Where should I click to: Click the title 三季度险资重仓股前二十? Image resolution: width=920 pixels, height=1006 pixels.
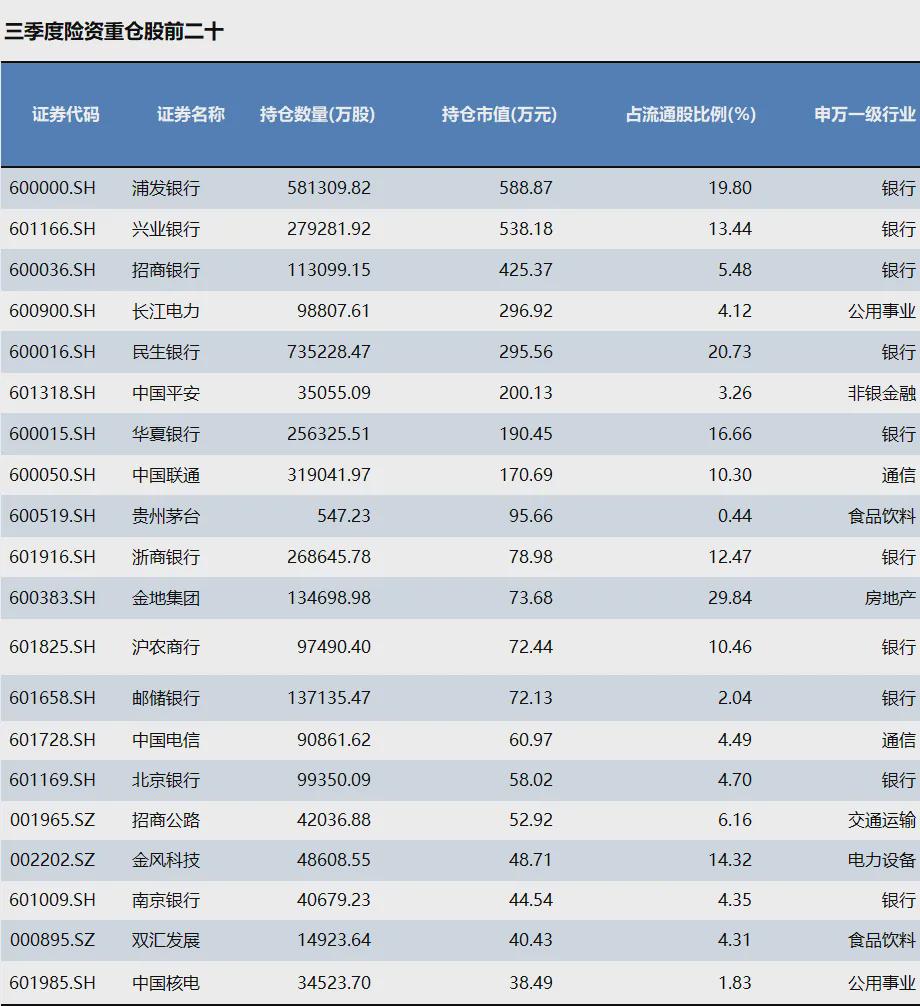pos(114,31)
